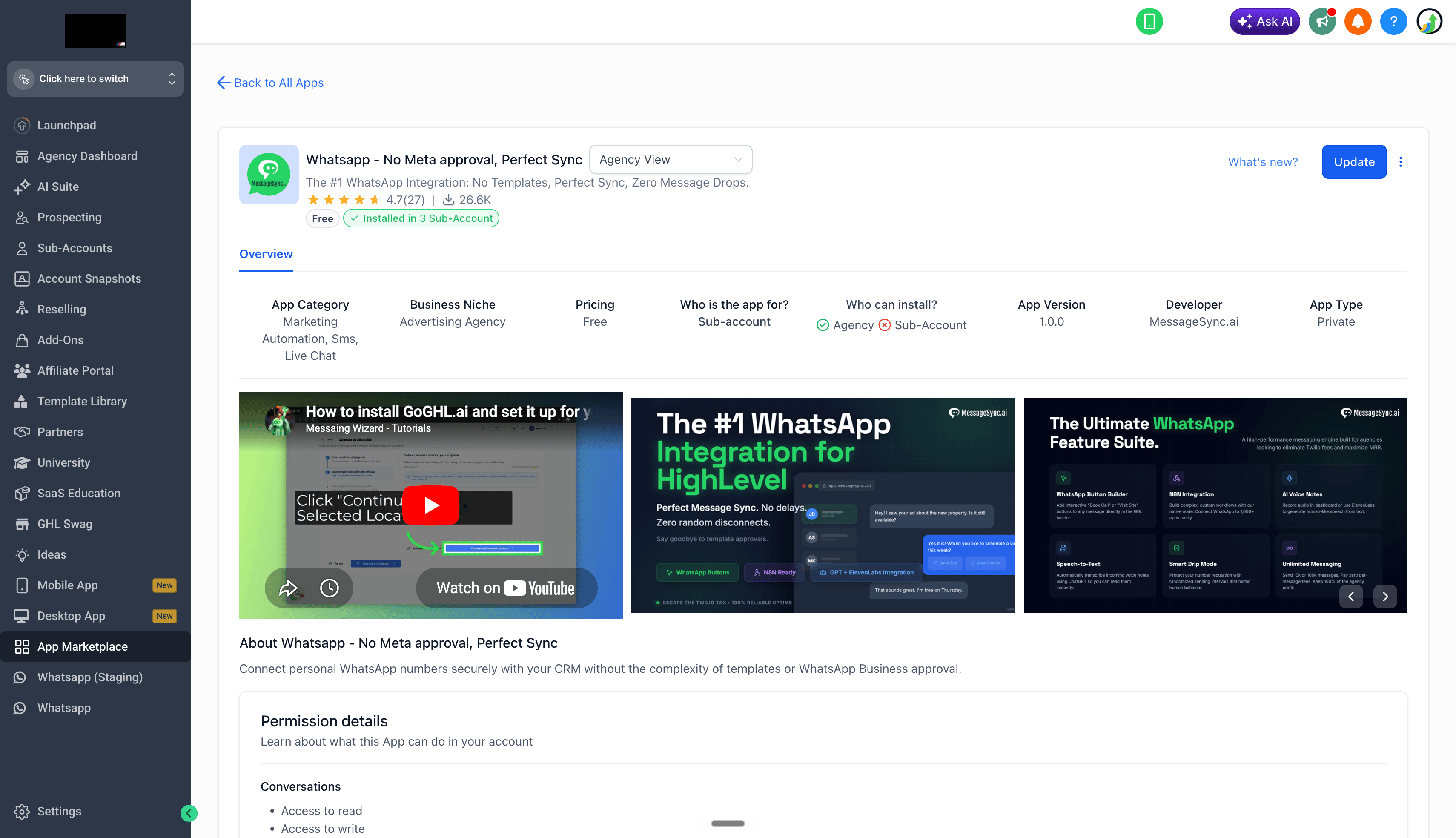Click the Account Snapshots icon
This screenshot has height=838, width=1456.
22,278
